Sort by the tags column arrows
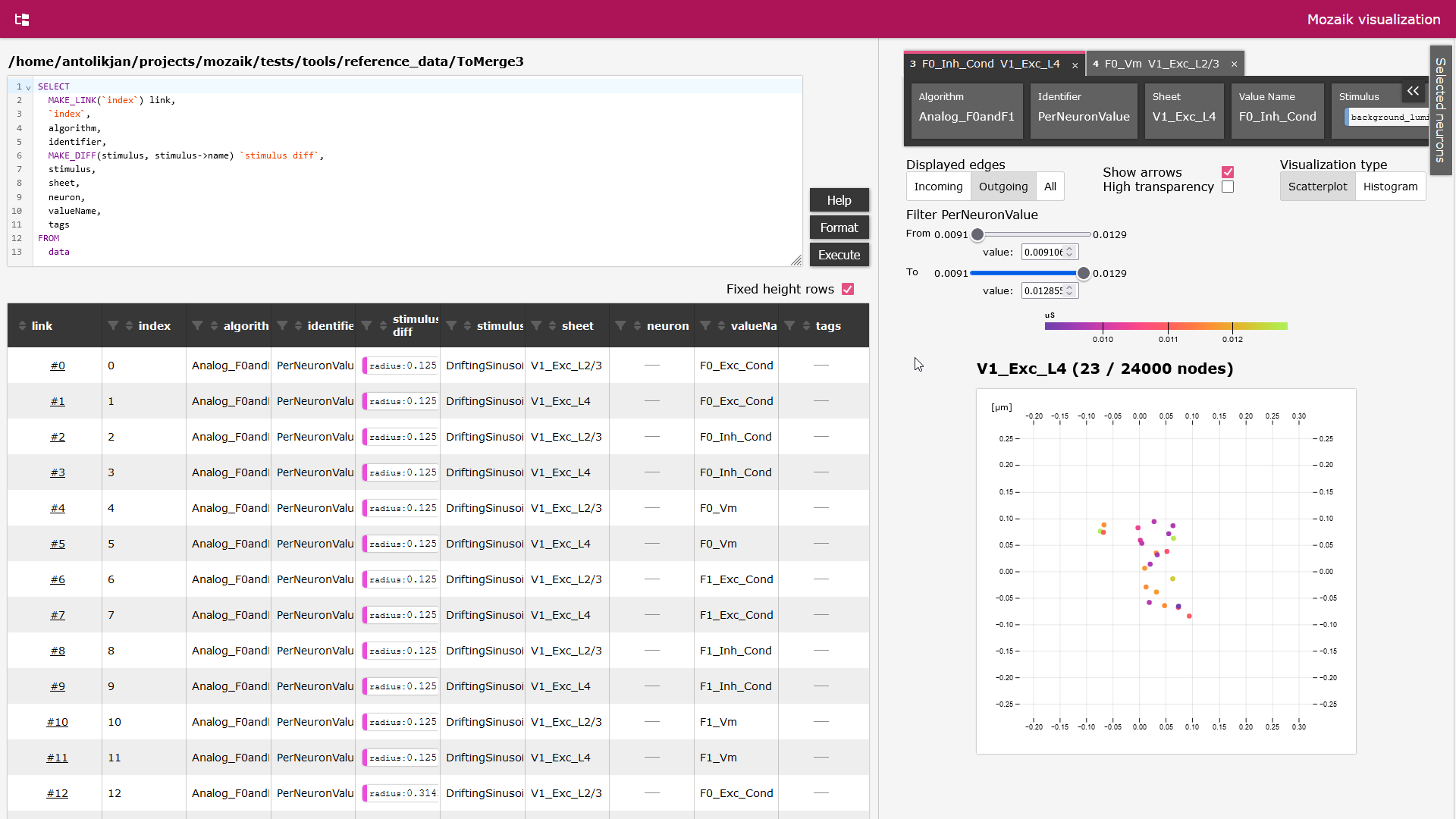Screen dimensions: 1456x819 pos(807,326)
